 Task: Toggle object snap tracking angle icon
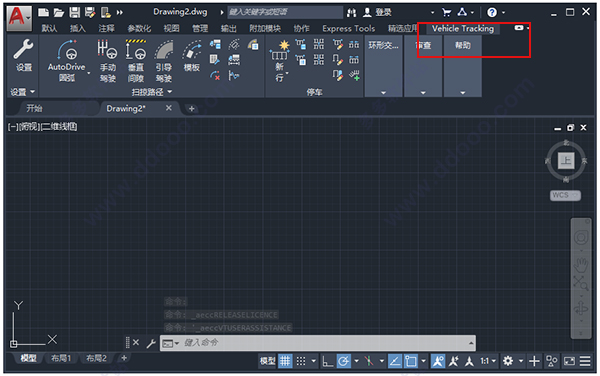pos(395,361)
